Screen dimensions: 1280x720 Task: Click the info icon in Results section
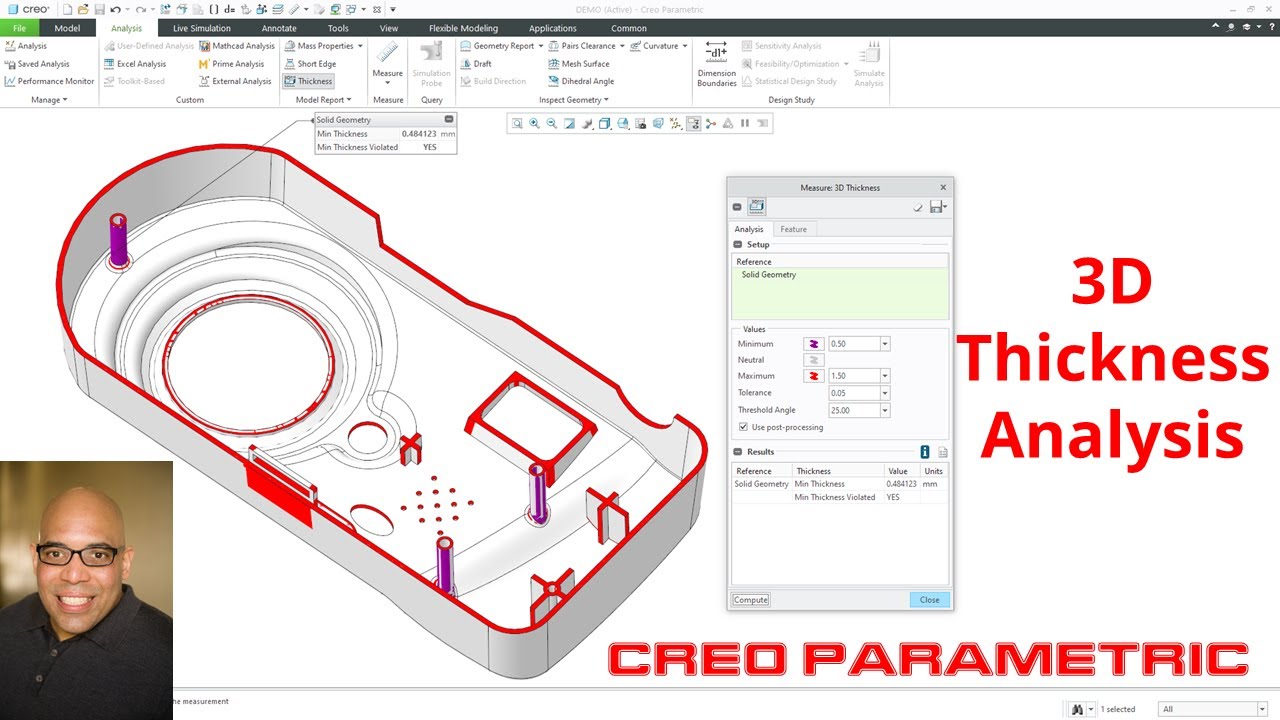click(x=925, y=452)
